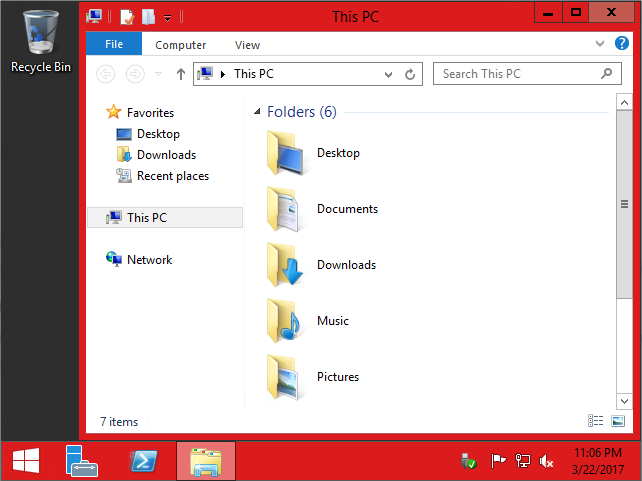Select the Desktop folder icon in the file list
The image size is (642, 481).
point(285,153)
